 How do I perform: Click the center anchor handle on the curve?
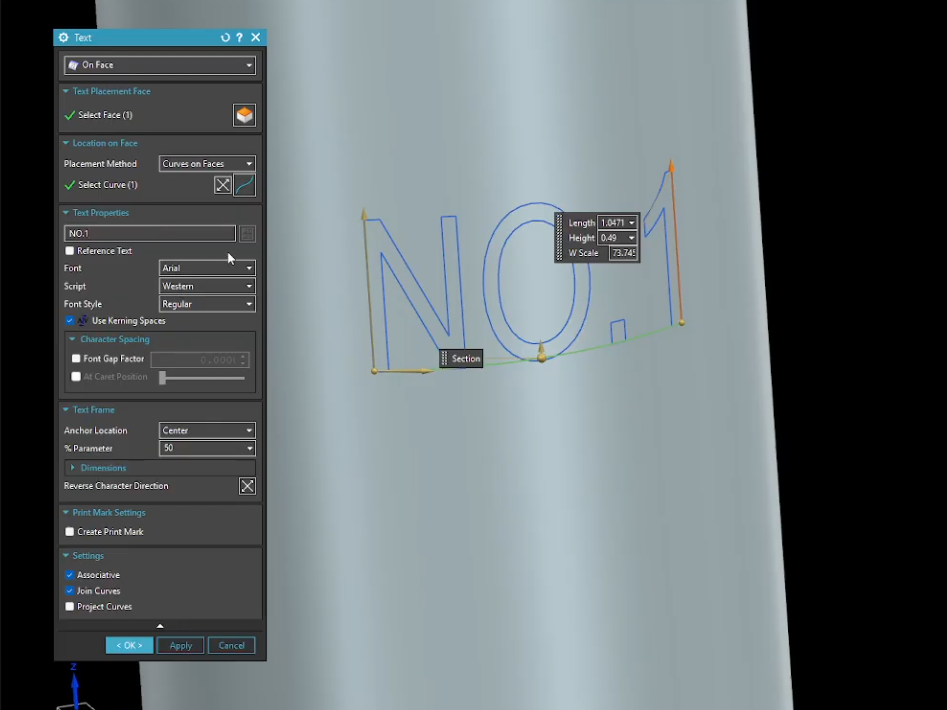(x=542, y=357)
